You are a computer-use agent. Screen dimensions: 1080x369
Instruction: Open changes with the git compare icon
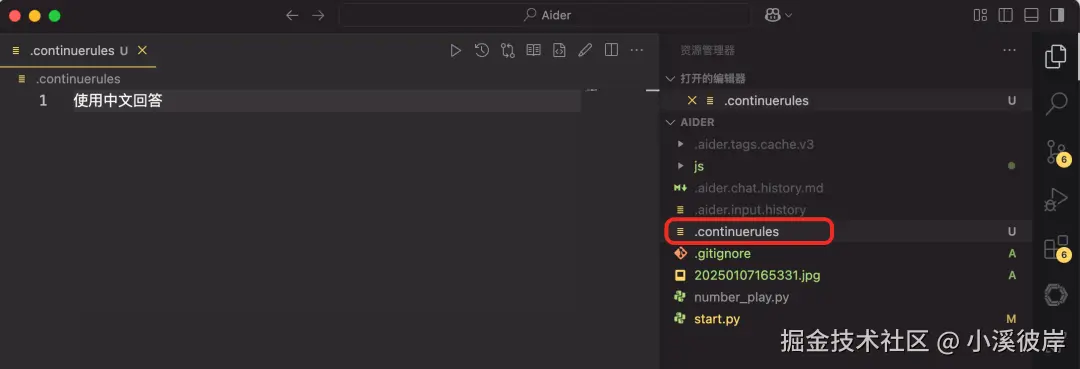pos(508,50)
